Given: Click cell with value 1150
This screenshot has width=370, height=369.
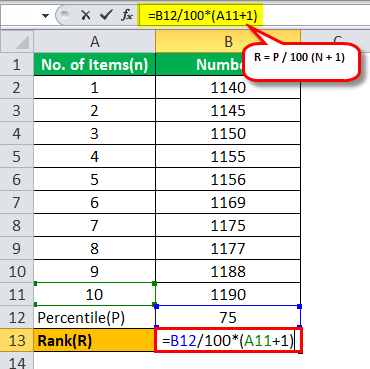Looking at the screenshot, I should click(228, 133).
